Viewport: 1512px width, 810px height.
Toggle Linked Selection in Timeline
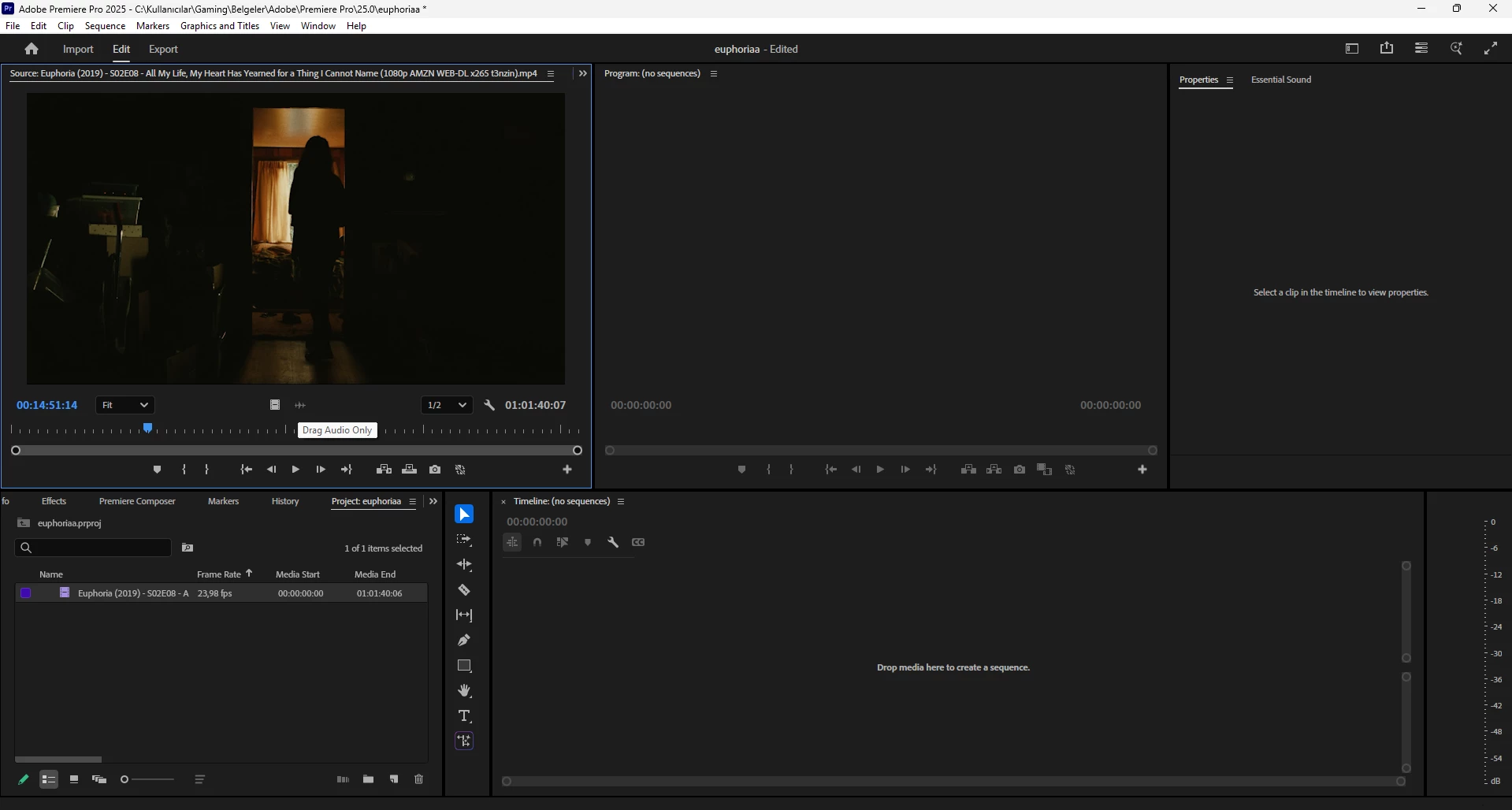[563, 542]
